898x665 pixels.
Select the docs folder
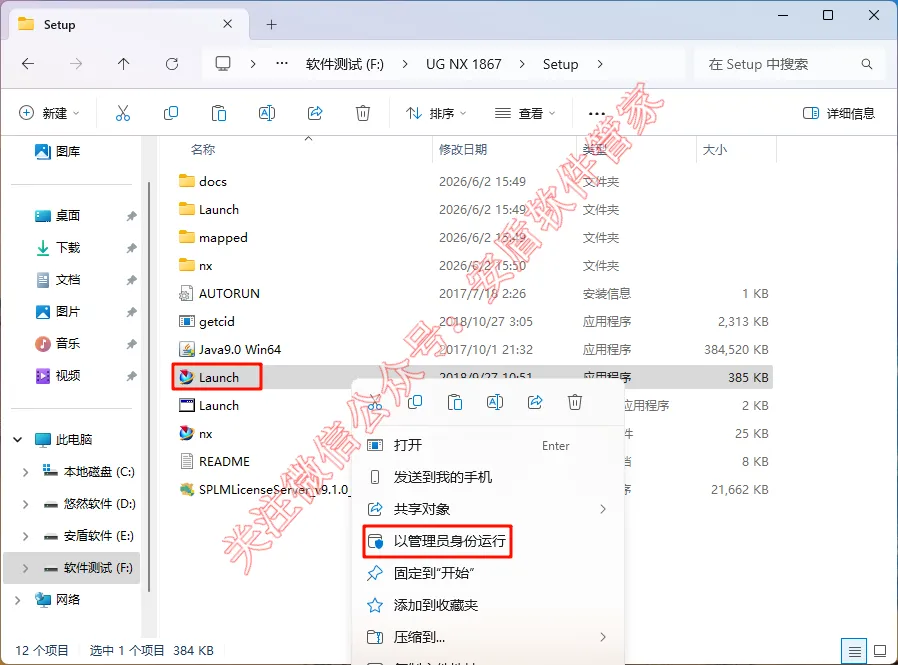[203, 182]
